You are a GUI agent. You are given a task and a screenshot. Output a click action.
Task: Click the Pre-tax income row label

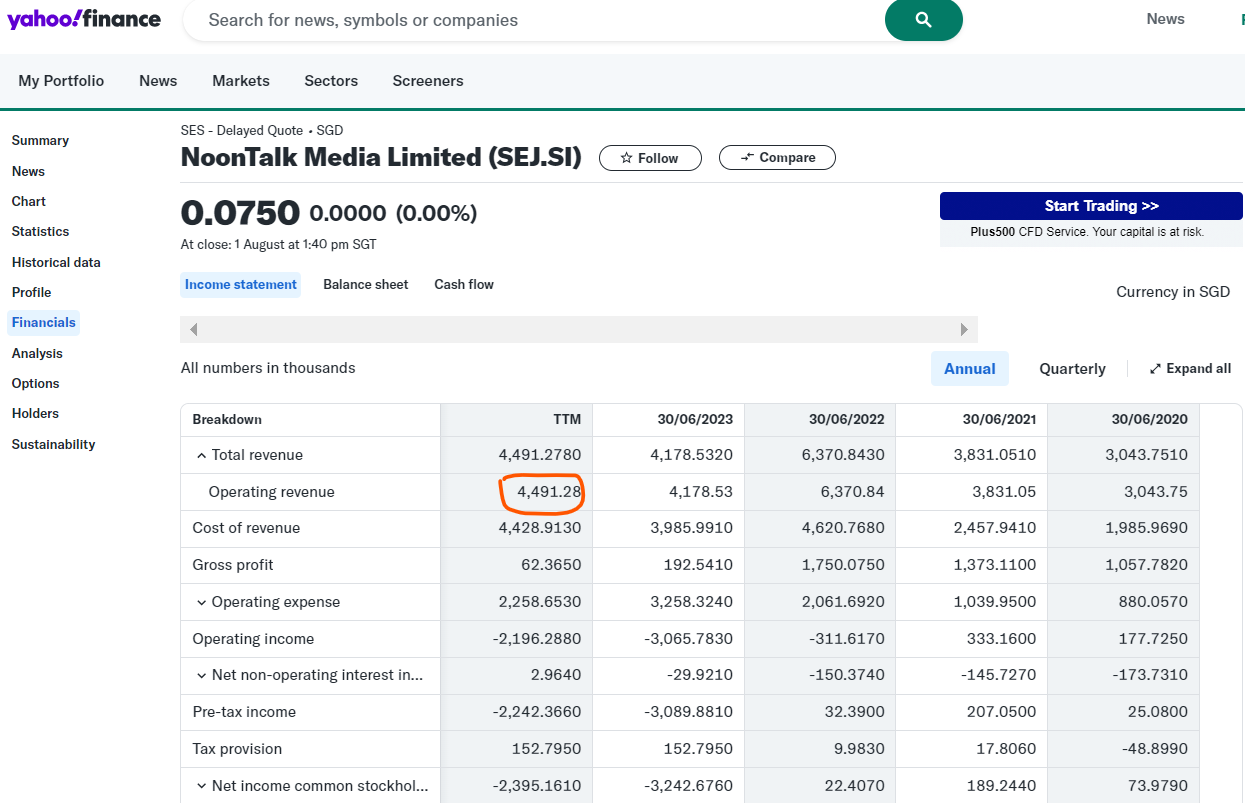[244, 712]
